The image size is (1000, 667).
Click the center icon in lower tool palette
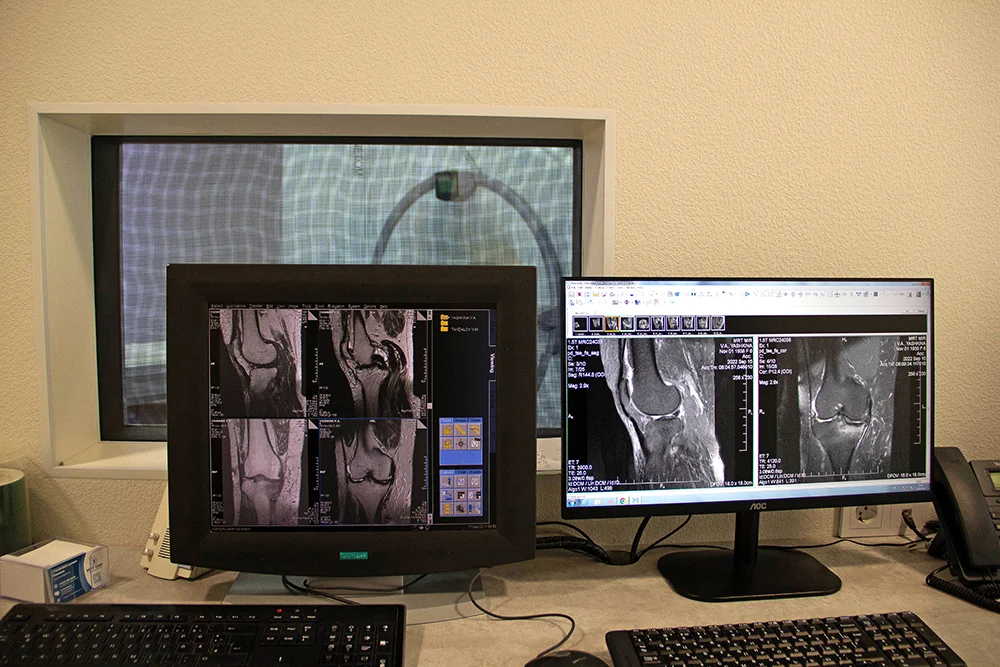click(460, 494)
